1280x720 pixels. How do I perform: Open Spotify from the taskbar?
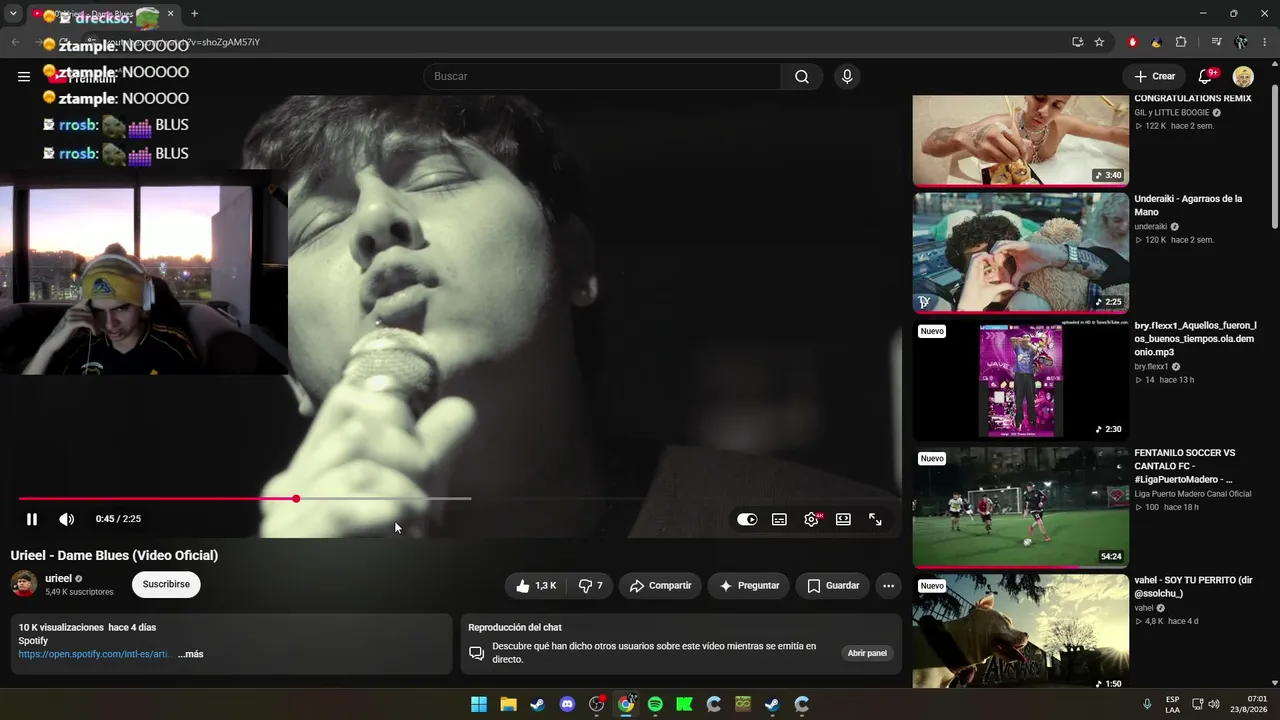click(655, 704)
